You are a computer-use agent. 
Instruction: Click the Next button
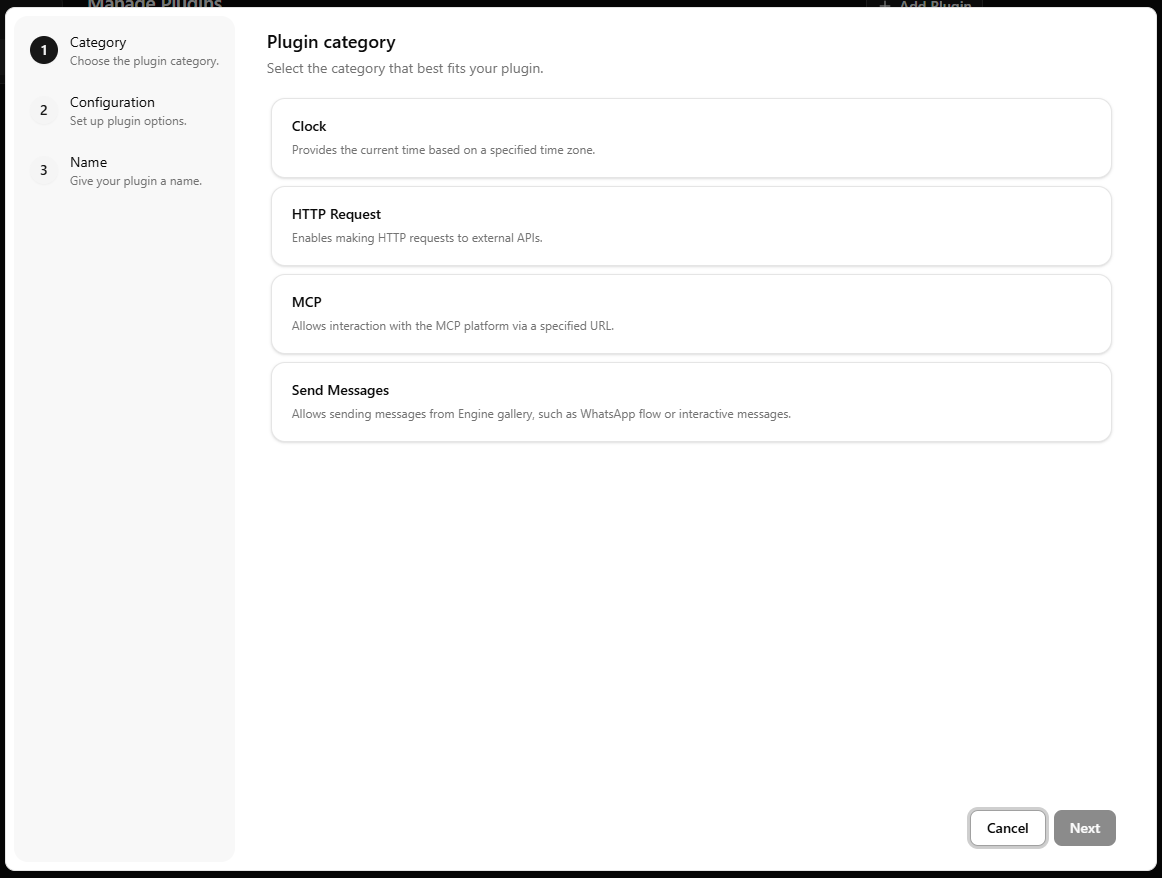(x=1084, y=828)
